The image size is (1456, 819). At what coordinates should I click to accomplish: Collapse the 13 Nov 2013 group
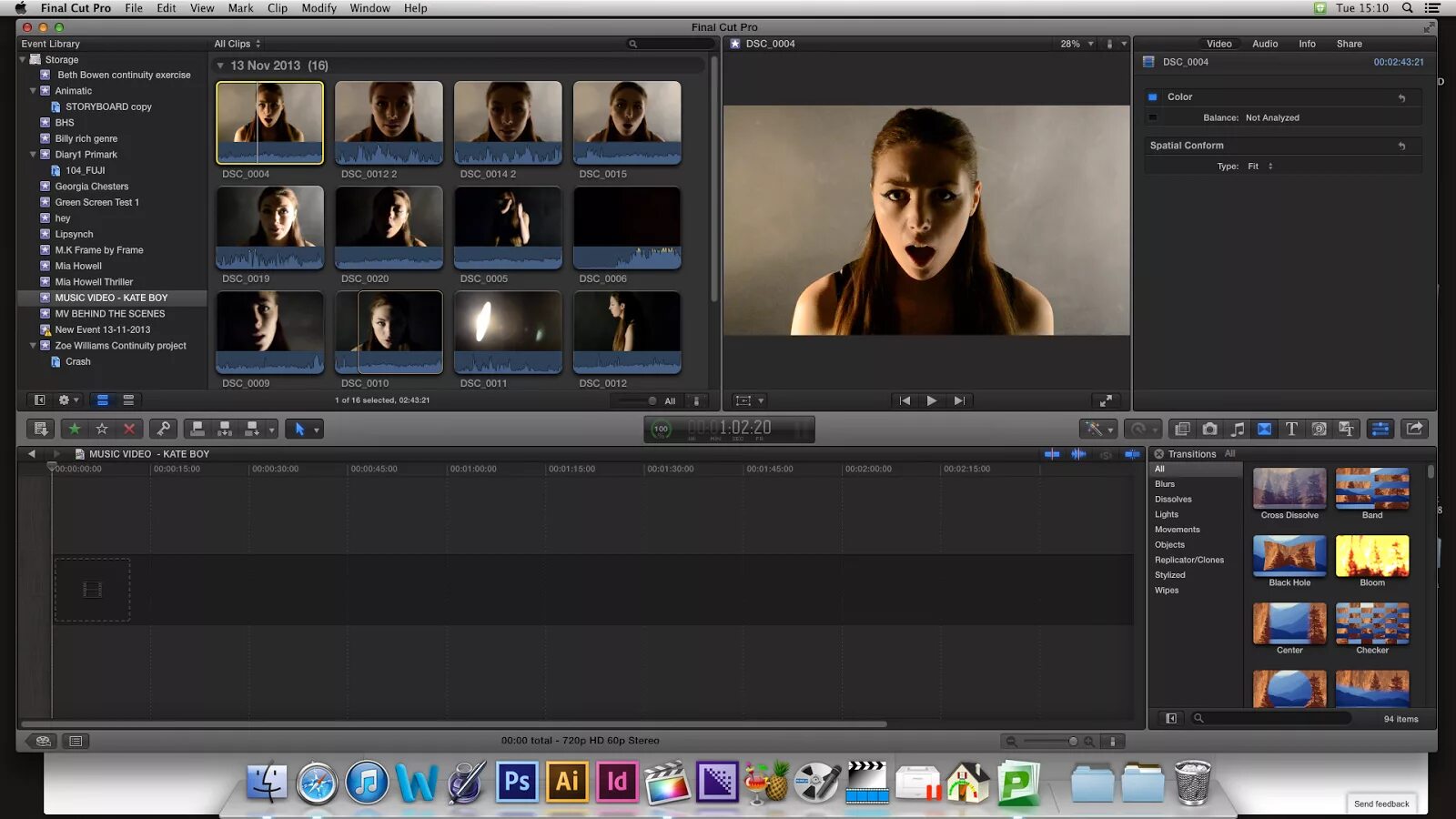point(220,66)
